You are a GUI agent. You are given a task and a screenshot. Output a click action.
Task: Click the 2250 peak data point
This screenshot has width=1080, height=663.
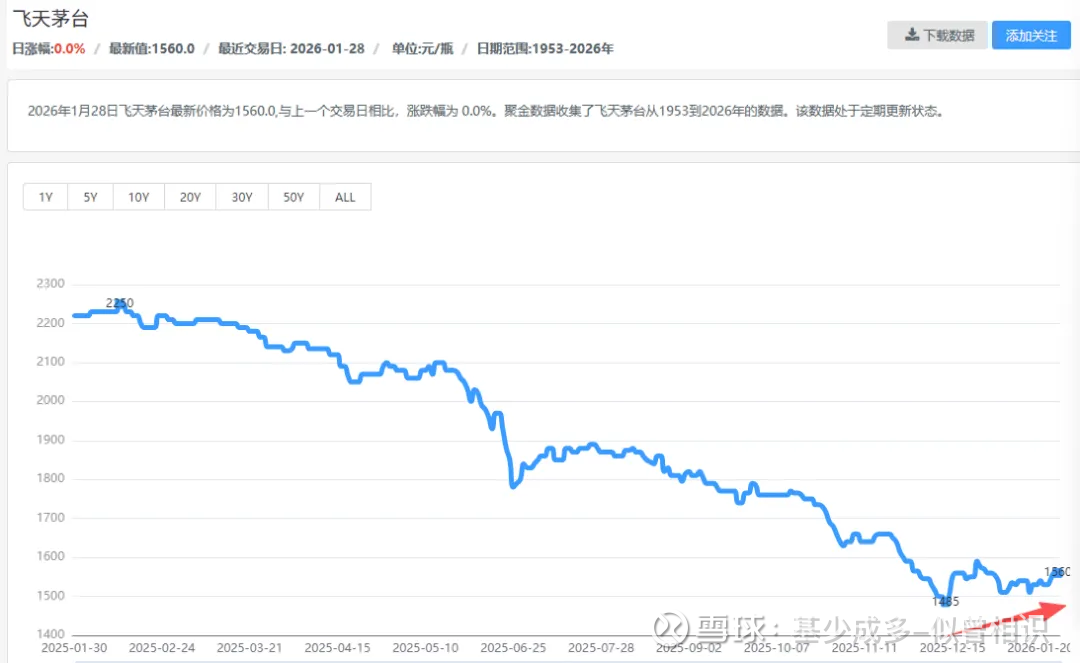[x=121, y=304]
